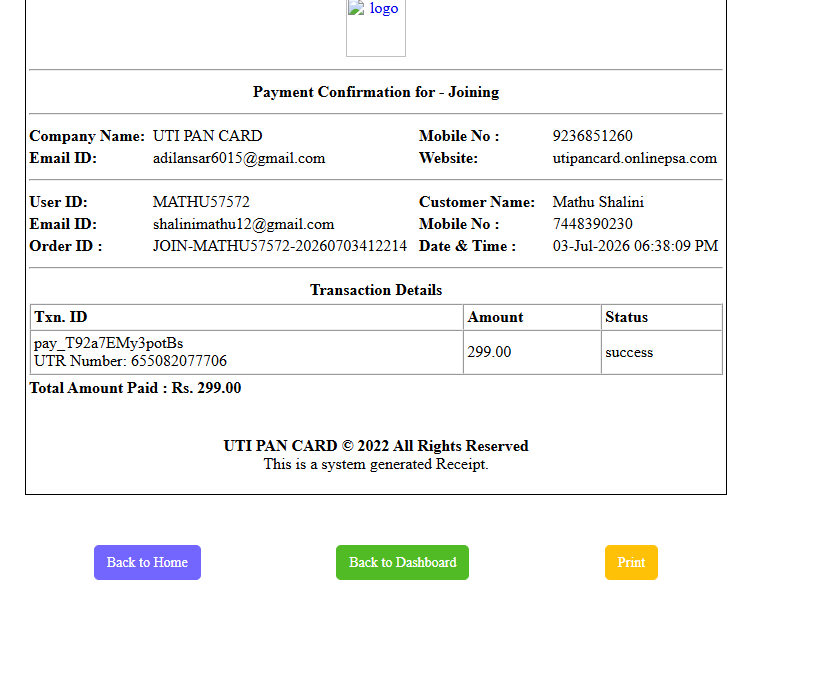Select the Date & Time value
The height and width of the screenshot is (680, 818).
pos(635,246)
